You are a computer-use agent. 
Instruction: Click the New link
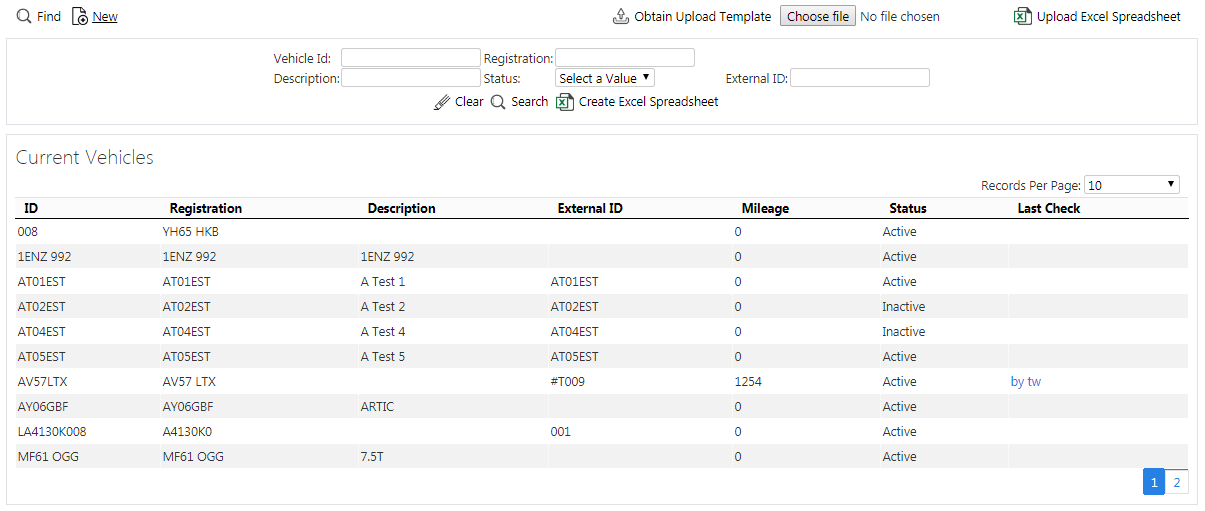105,16
